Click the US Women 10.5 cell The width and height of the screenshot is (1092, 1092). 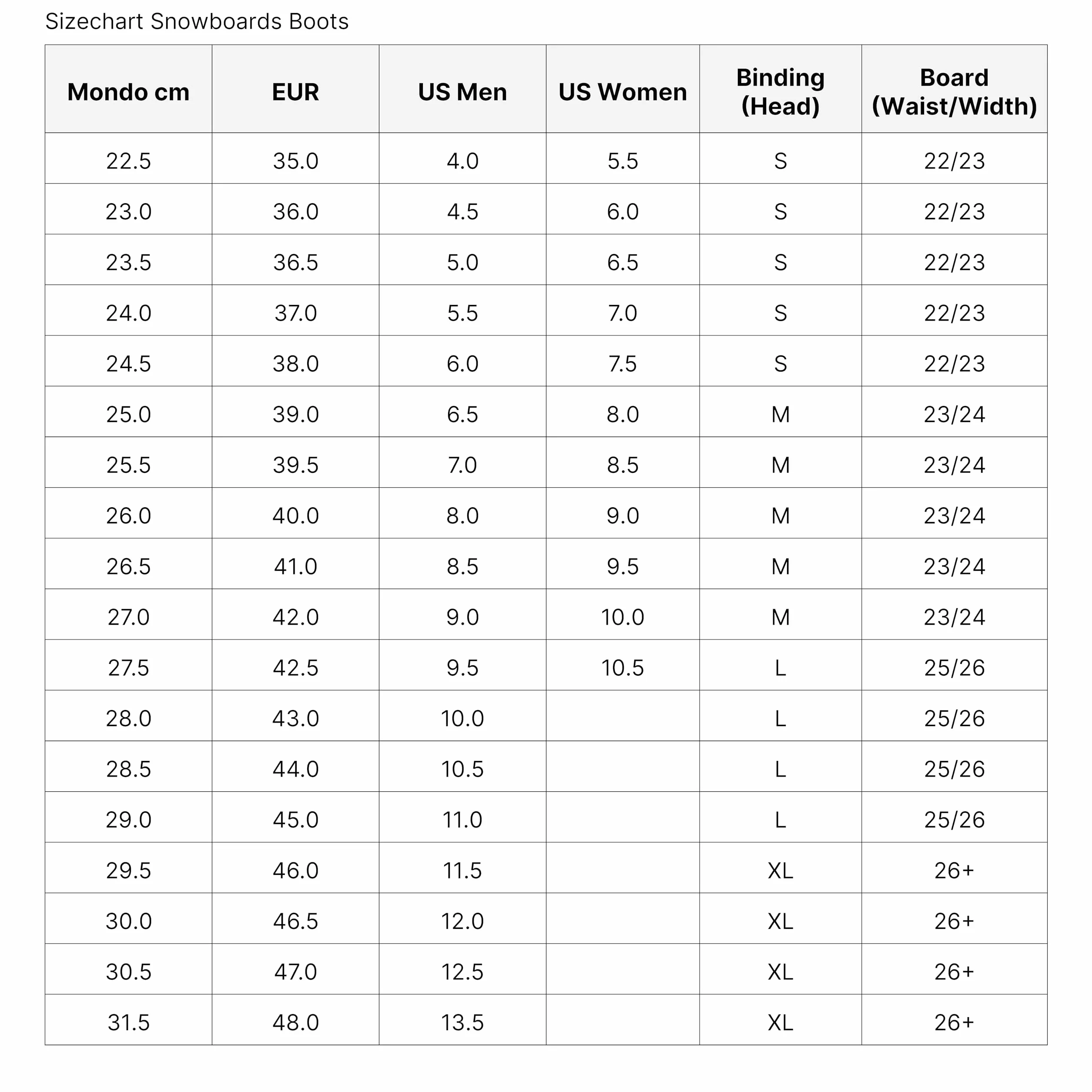(x=622, y=667)
